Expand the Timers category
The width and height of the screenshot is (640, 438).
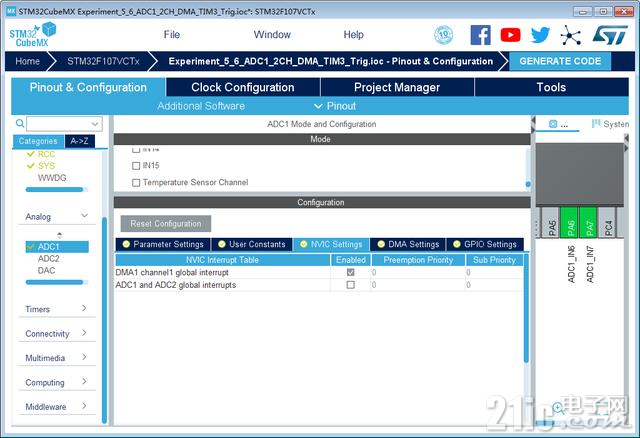pyautogui.click(x=84, y=308)
